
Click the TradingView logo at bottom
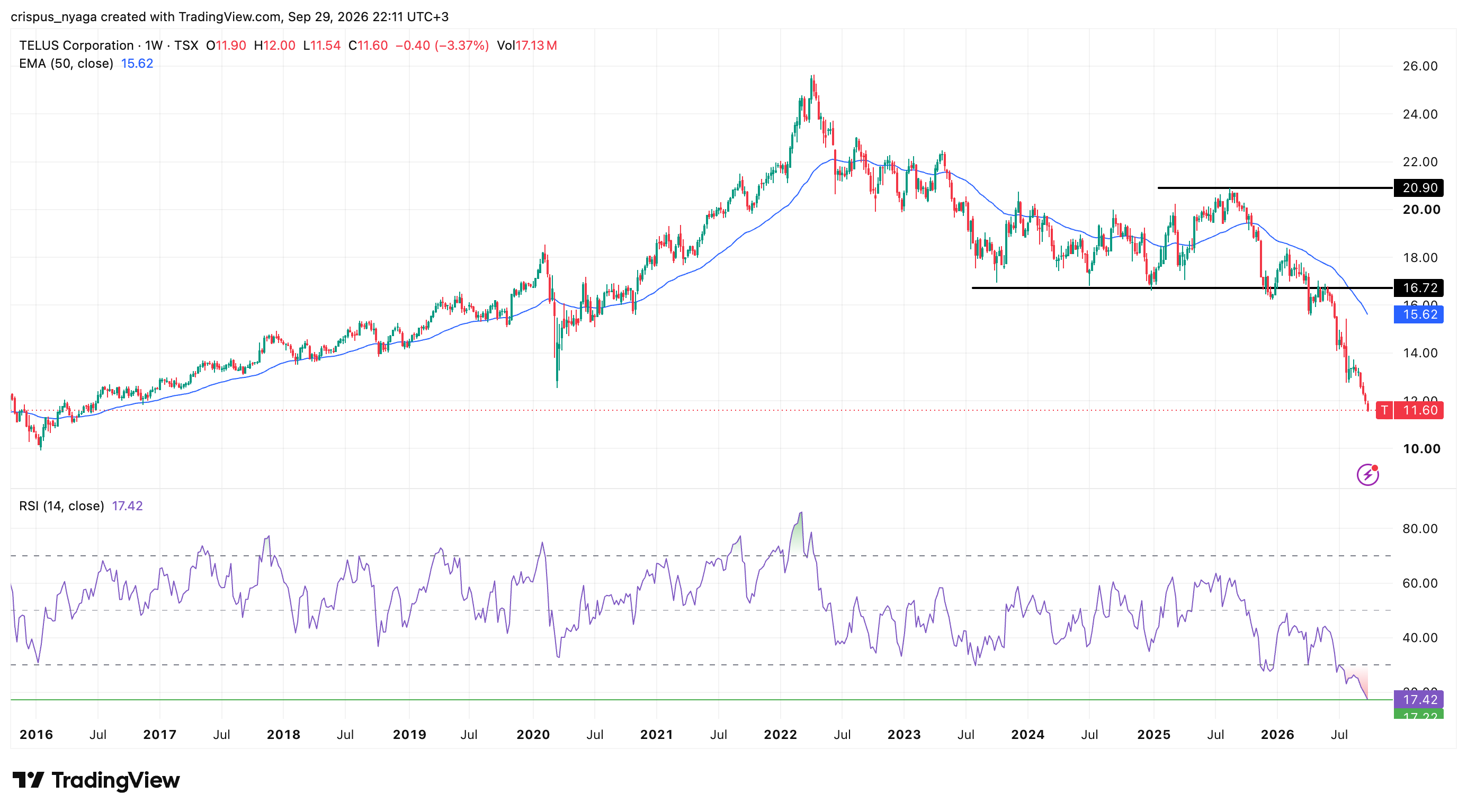pyautogui.click(x=96, y=780)
